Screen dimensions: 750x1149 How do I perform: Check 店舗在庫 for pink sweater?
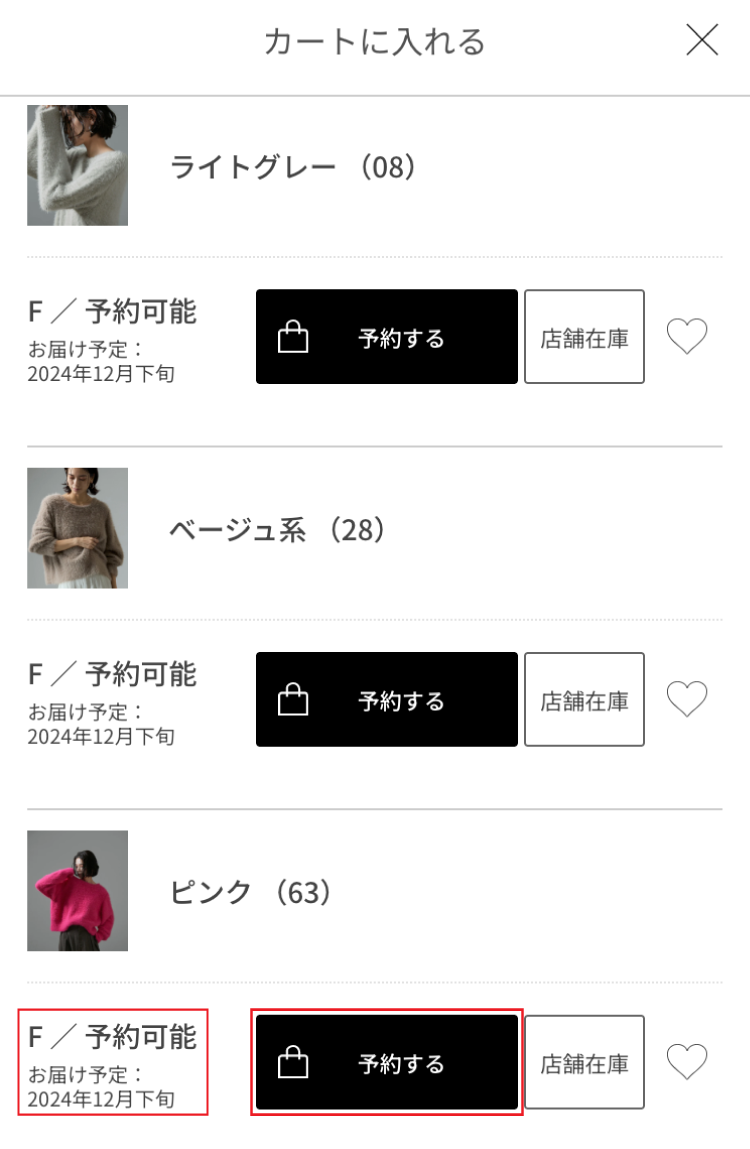coord(584,1063)
